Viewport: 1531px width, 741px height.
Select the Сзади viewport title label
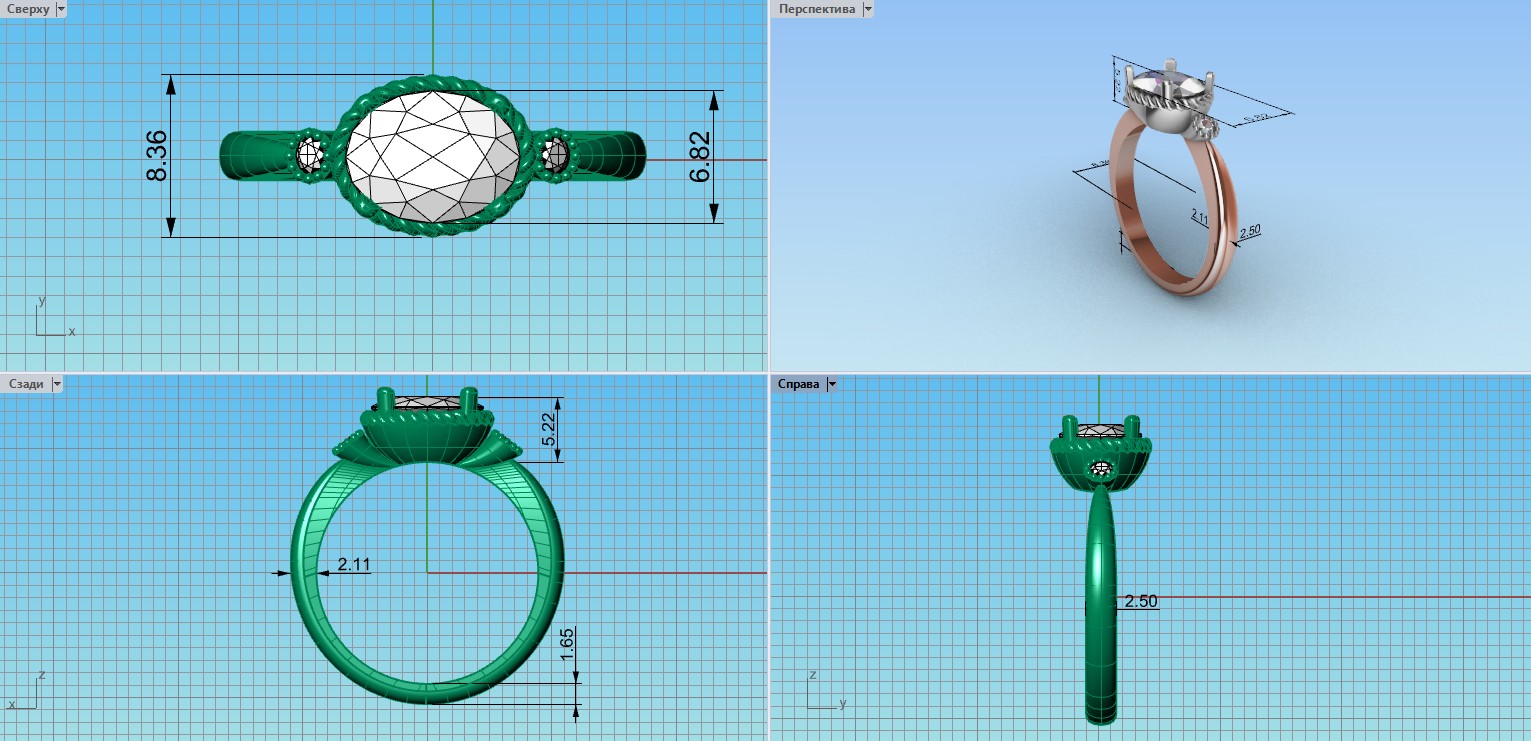(x=26, y=384)
